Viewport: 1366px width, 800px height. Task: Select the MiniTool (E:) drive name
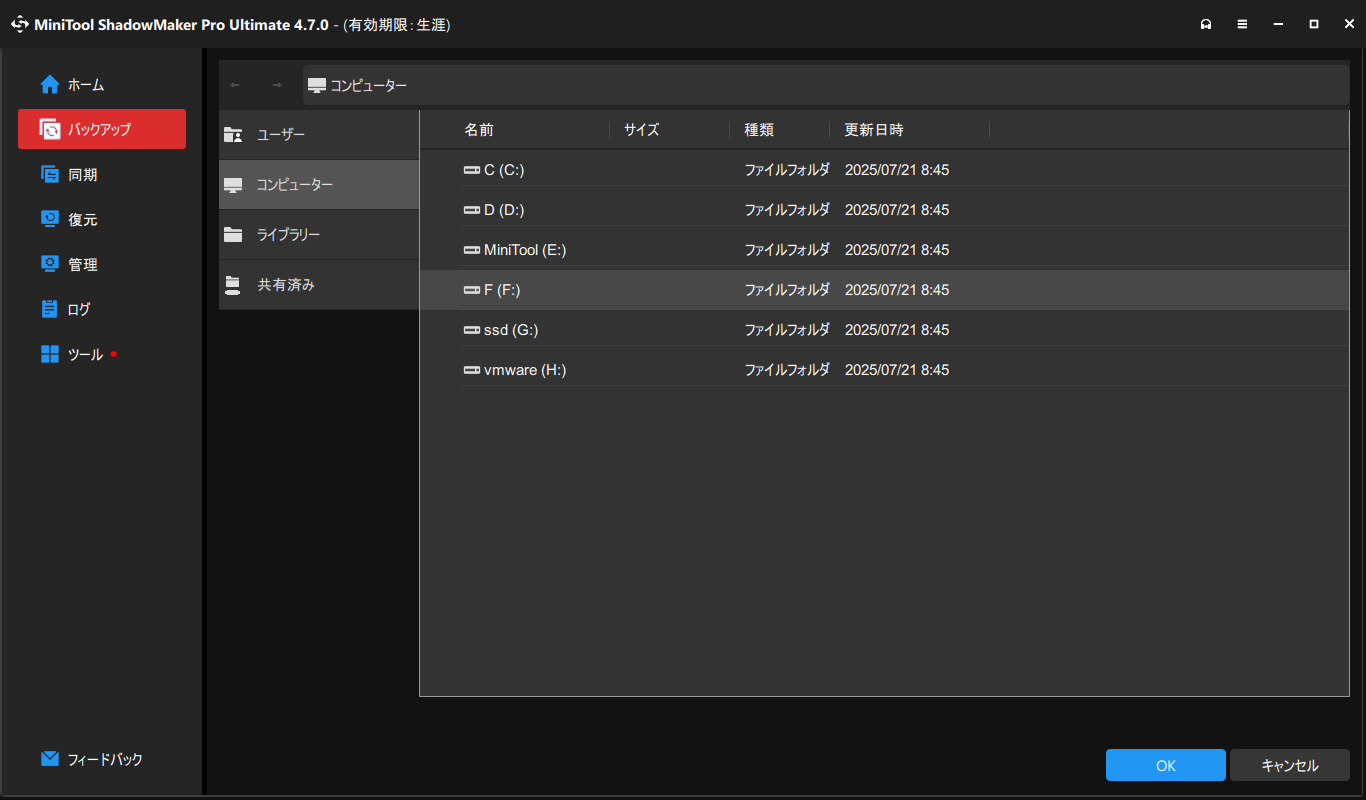(x=525, y=250)
